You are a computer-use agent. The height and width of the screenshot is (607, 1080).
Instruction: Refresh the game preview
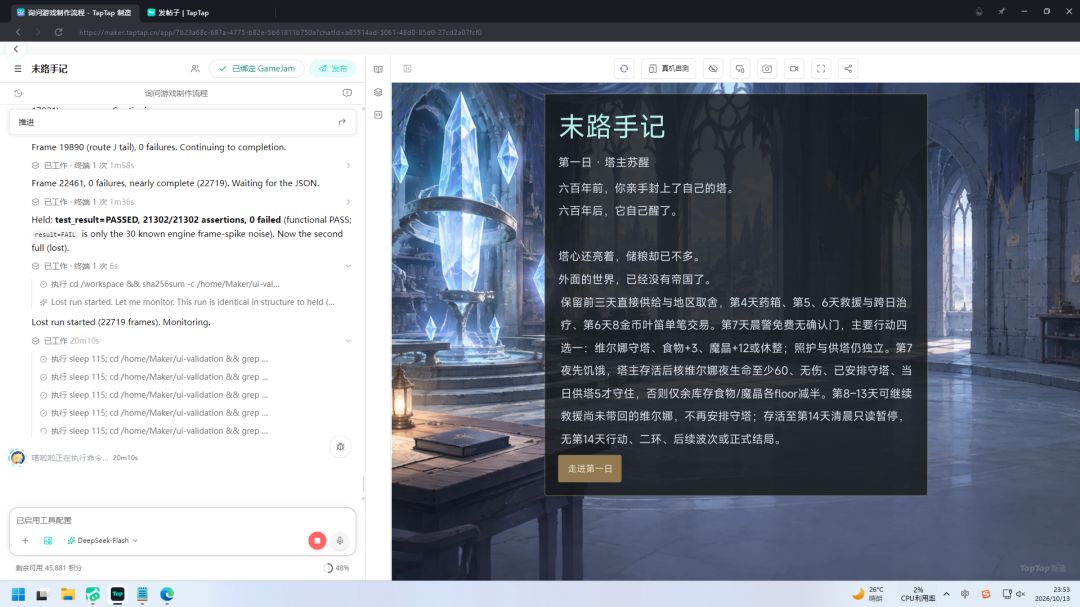pyautogui.click(x=624, y=69)
